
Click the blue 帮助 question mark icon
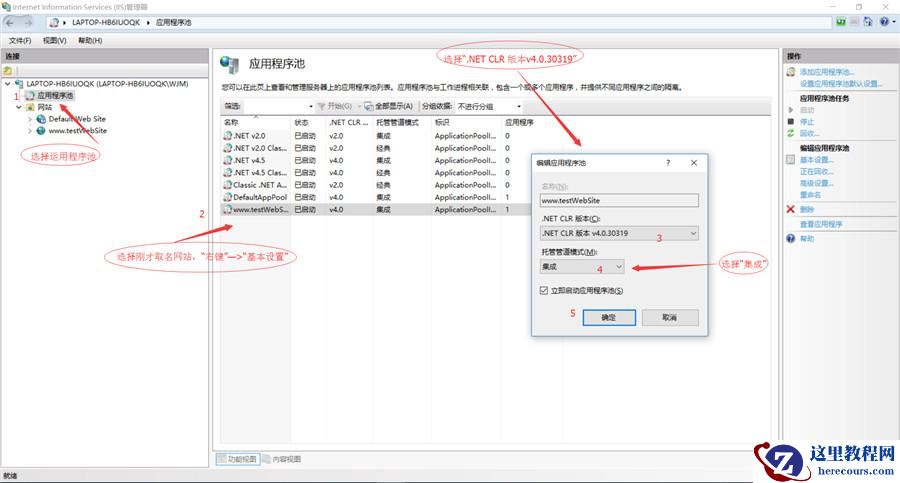(x=791, y=238)
